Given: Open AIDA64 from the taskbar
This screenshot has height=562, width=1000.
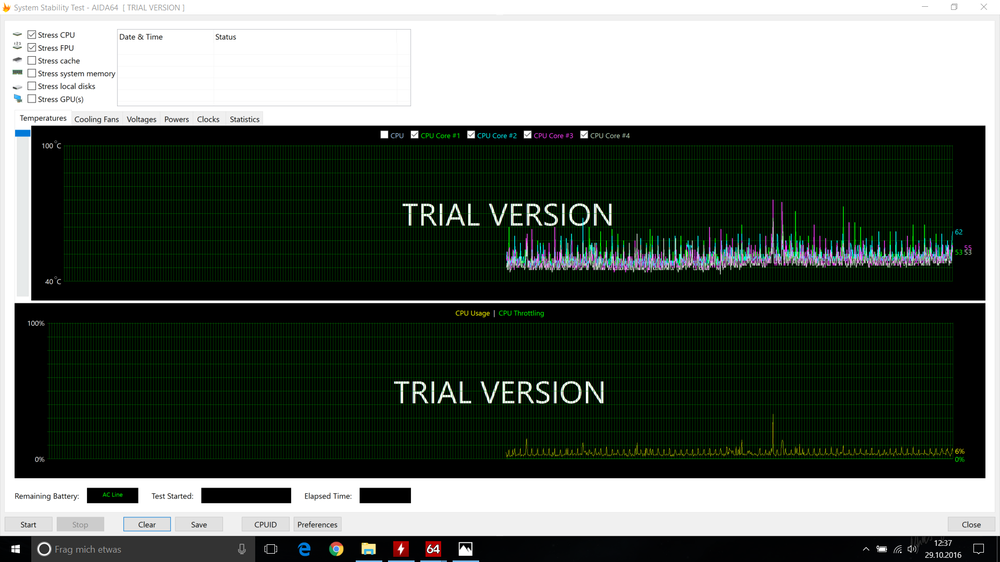Looking at the screenshot, I should click(x=433, y=549).
